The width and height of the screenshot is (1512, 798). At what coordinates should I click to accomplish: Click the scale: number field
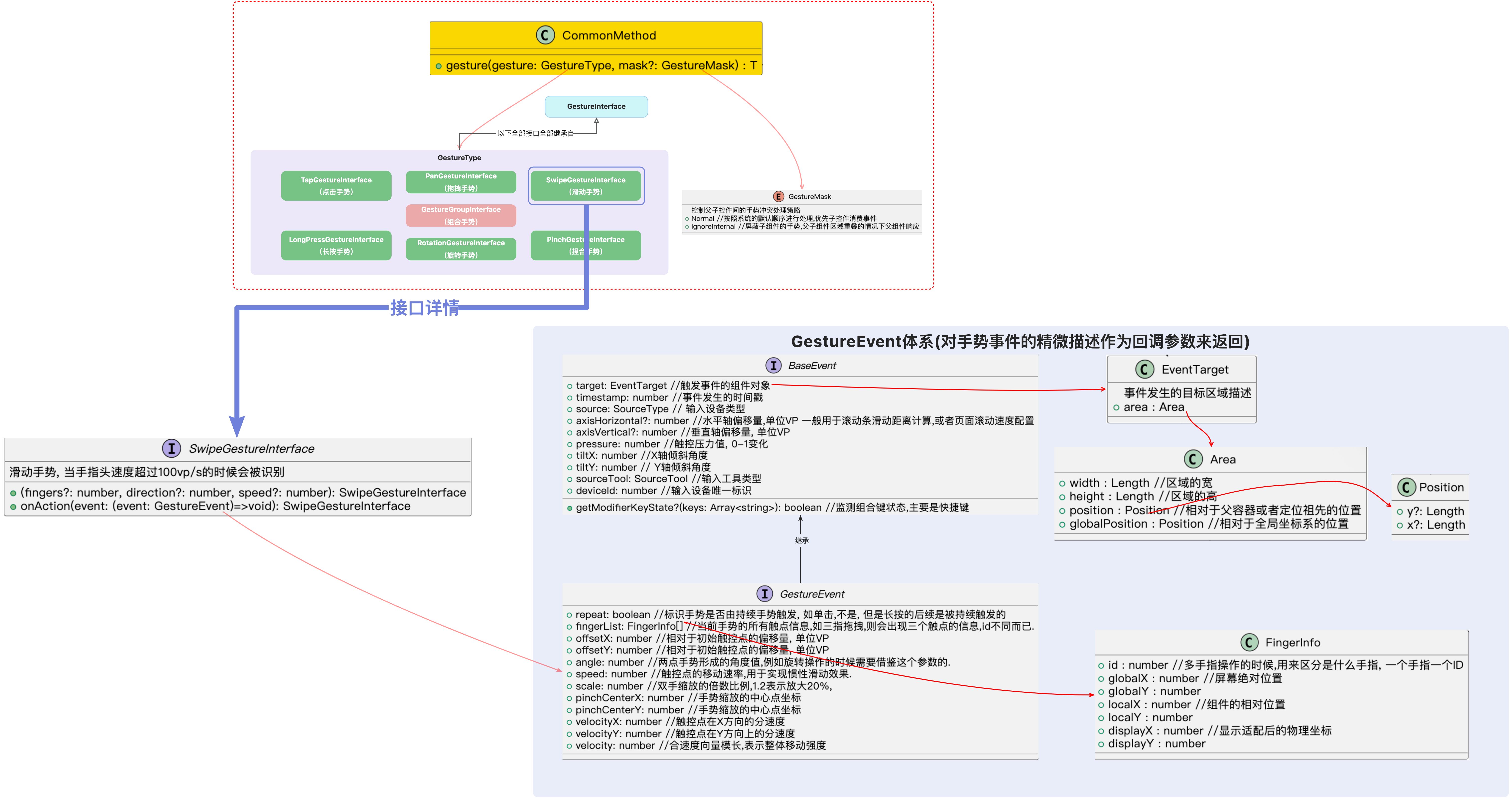click(x=704, y=686)
